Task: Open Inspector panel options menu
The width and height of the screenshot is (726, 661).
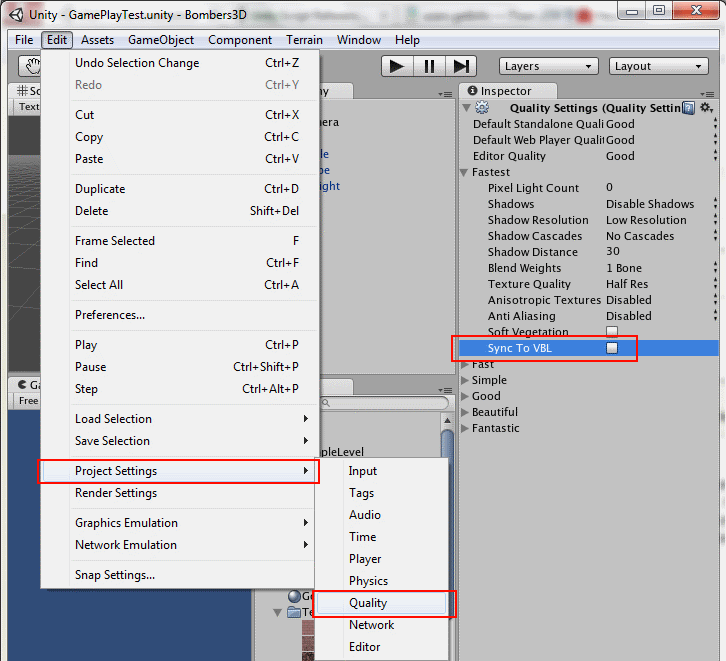Action: (707, 94)
